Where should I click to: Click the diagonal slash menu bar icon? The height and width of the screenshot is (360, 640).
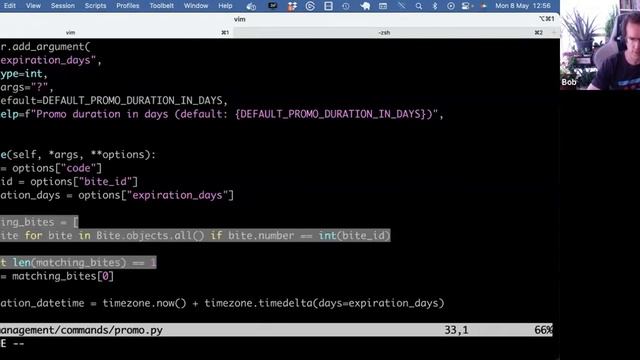(x=402, y=6)
